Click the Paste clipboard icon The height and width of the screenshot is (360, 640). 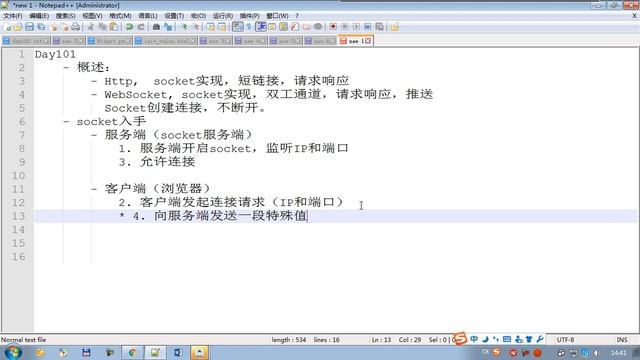pos(114,27)
